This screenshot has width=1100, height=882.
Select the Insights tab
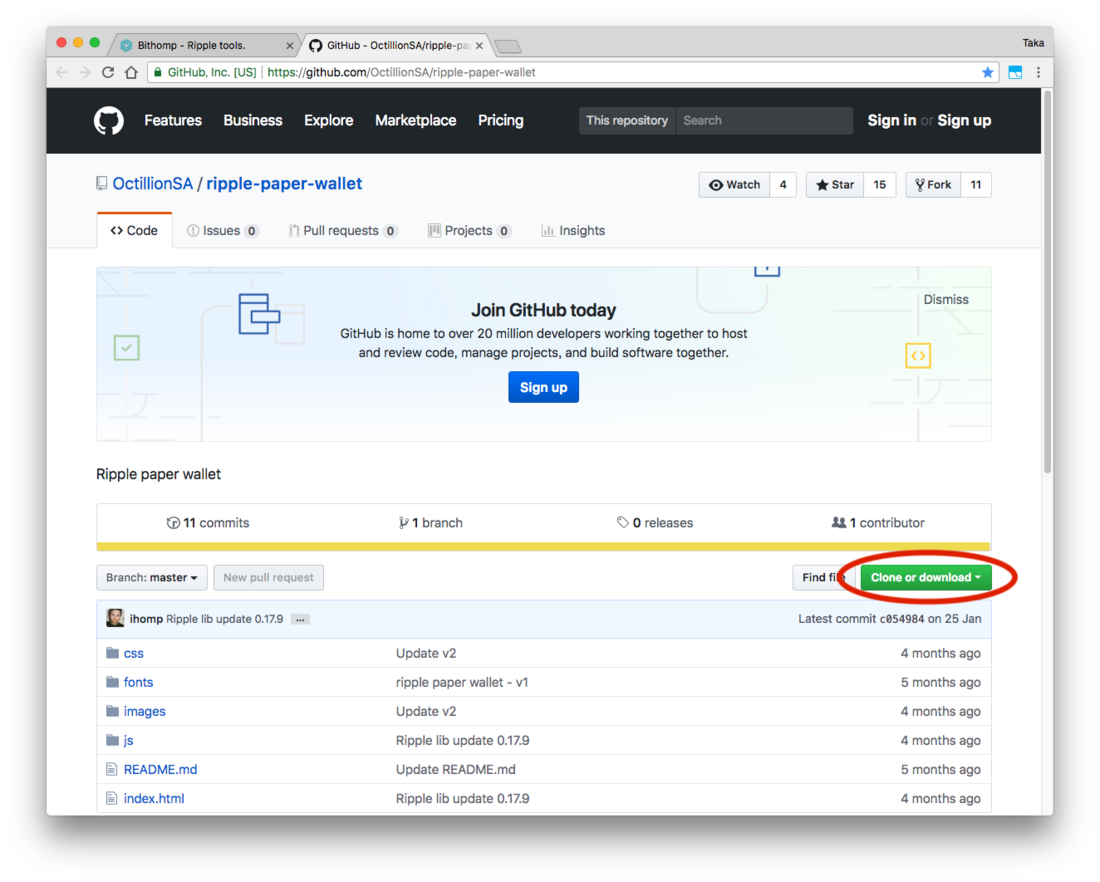pyautogui.click(x=573, y=231)
